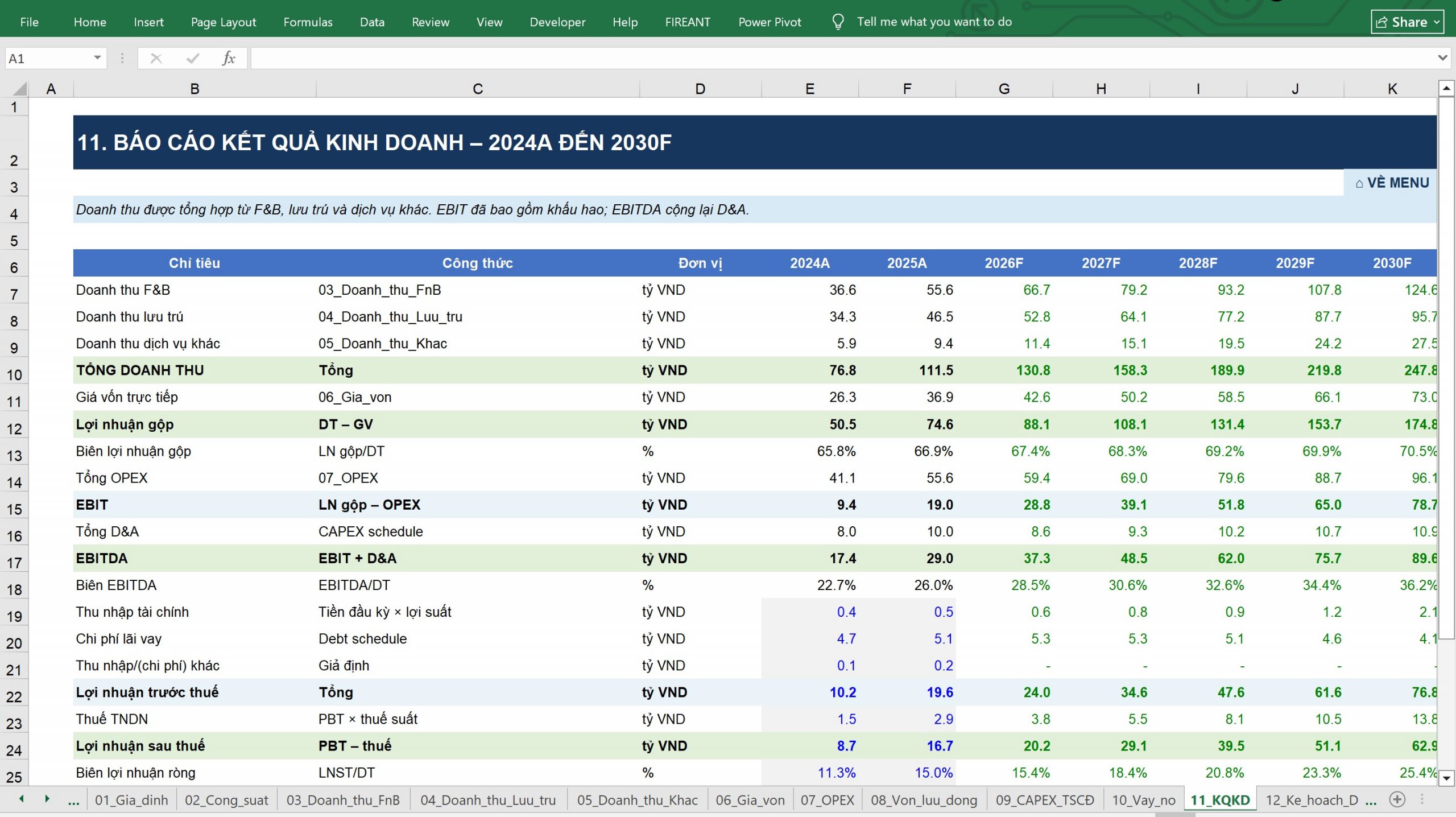Select column D header
Viewport: 1456px width, 817px height.
700,89
